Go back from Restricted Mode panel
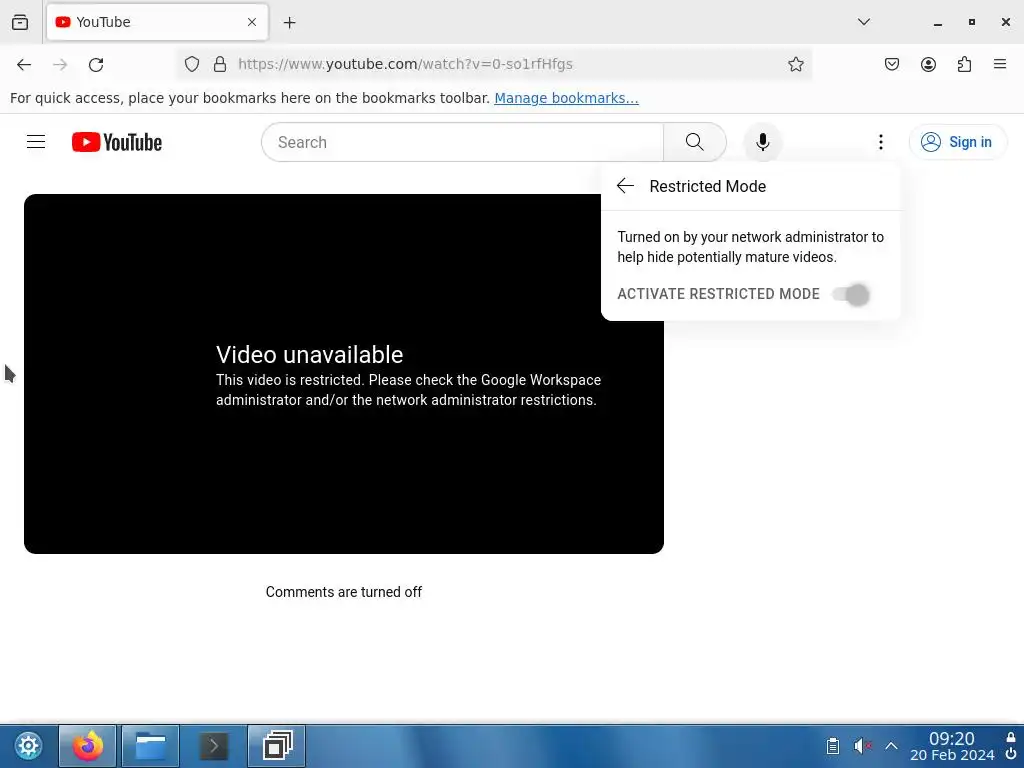This screenshot has height=768, width=1024. click(x=625, y=186)
